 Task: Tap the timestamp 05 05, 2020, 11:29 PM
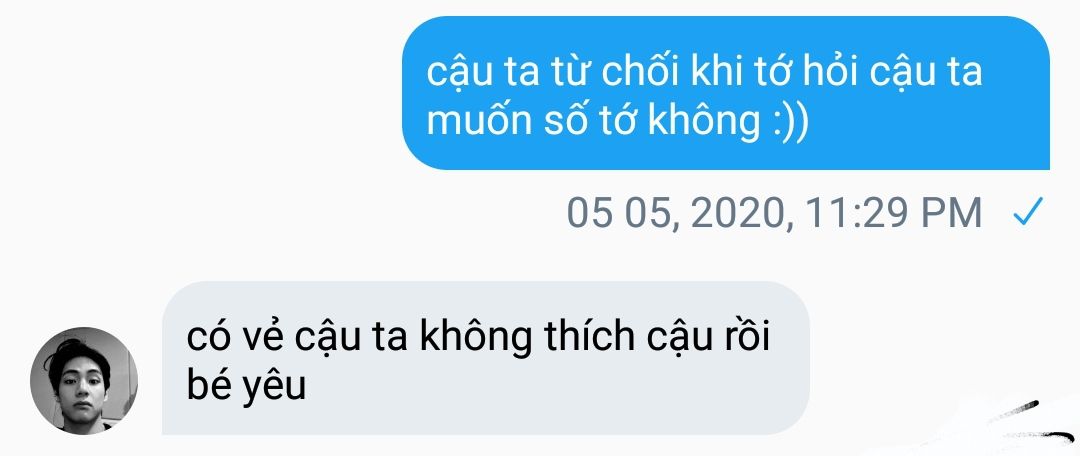coord(774,212)
